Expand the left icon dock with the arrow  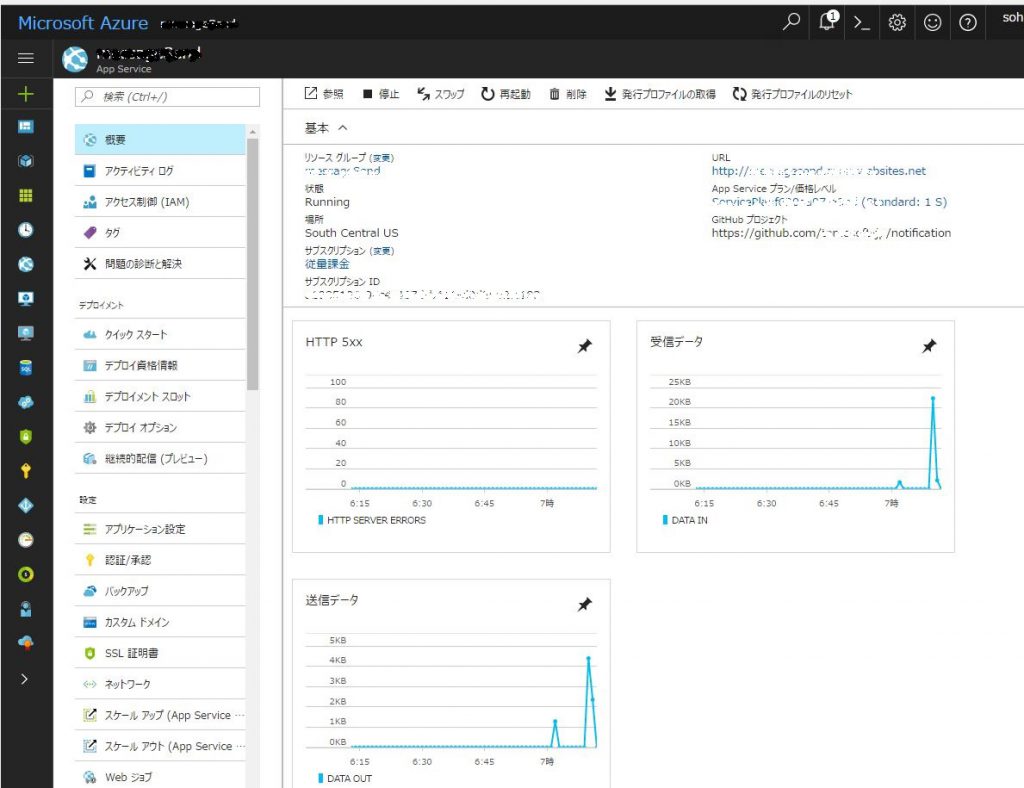click(x=26, y=680)
